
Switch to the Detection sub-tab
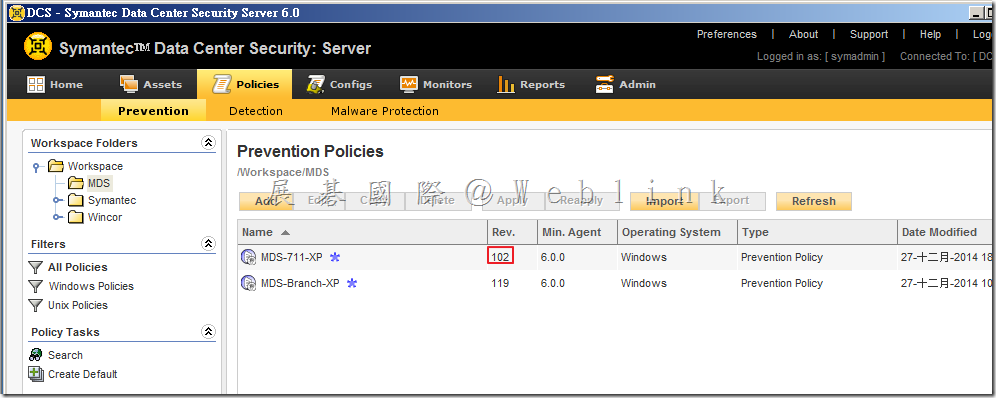(x=256, y=111)
